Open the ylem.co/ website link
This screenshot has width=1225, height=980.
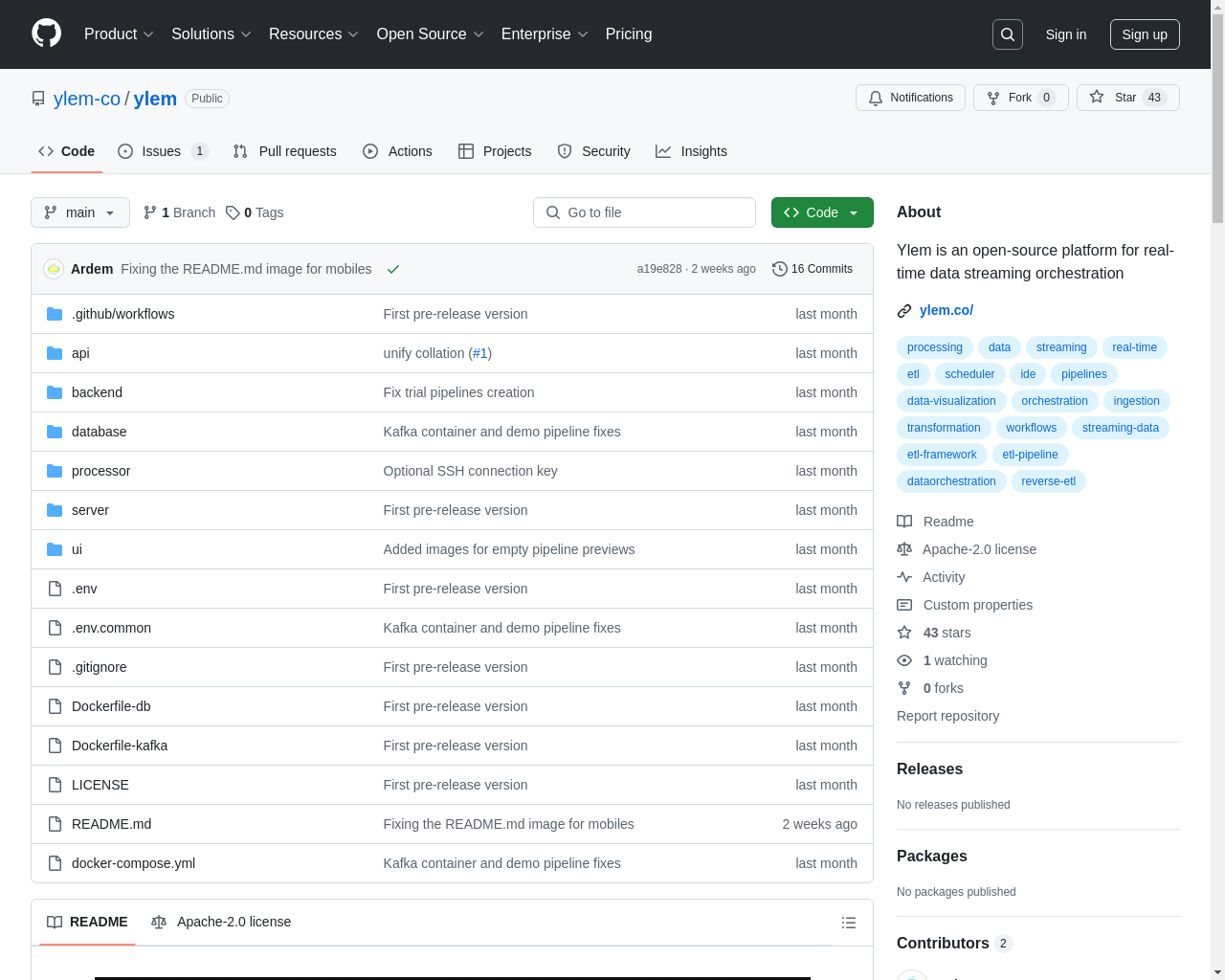tap(947, 310)
